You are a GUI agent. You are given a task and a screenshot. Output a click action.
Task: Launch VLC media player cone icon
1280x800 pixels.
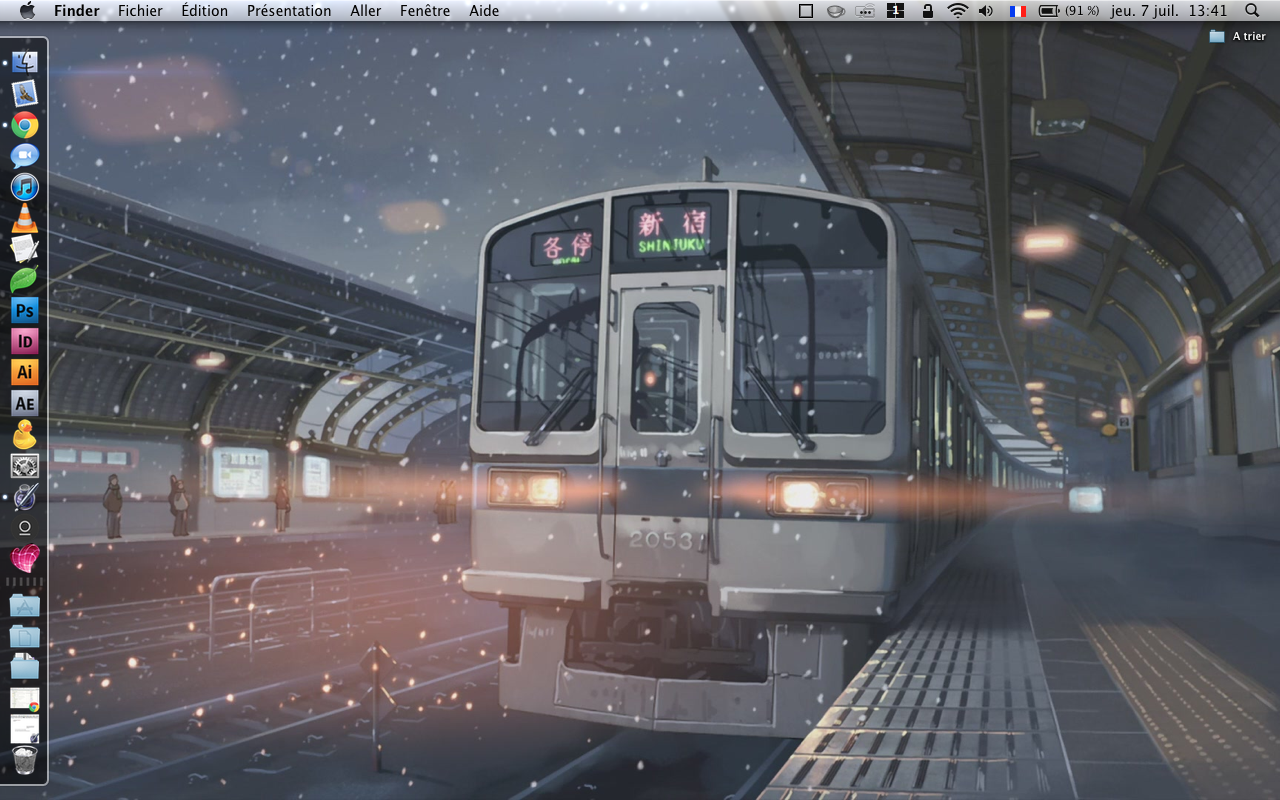click(24, 217)
